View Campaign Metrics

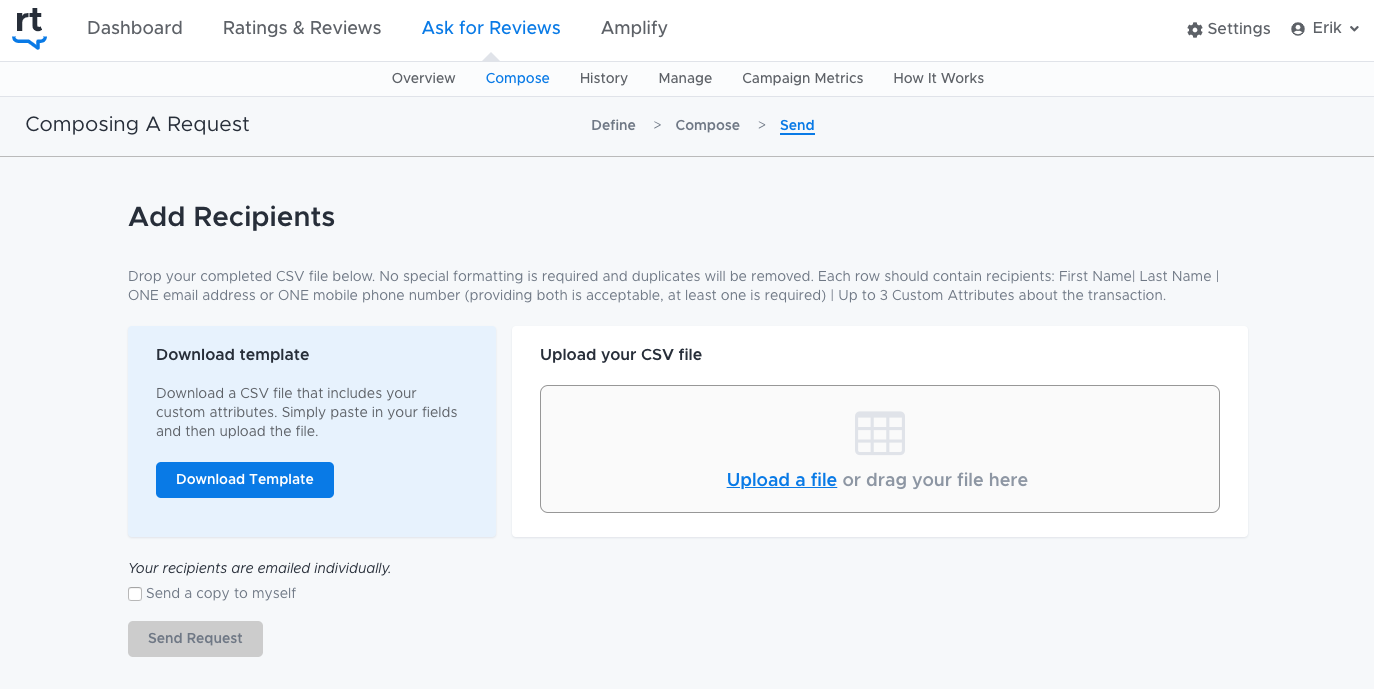[x=803, y=78]
